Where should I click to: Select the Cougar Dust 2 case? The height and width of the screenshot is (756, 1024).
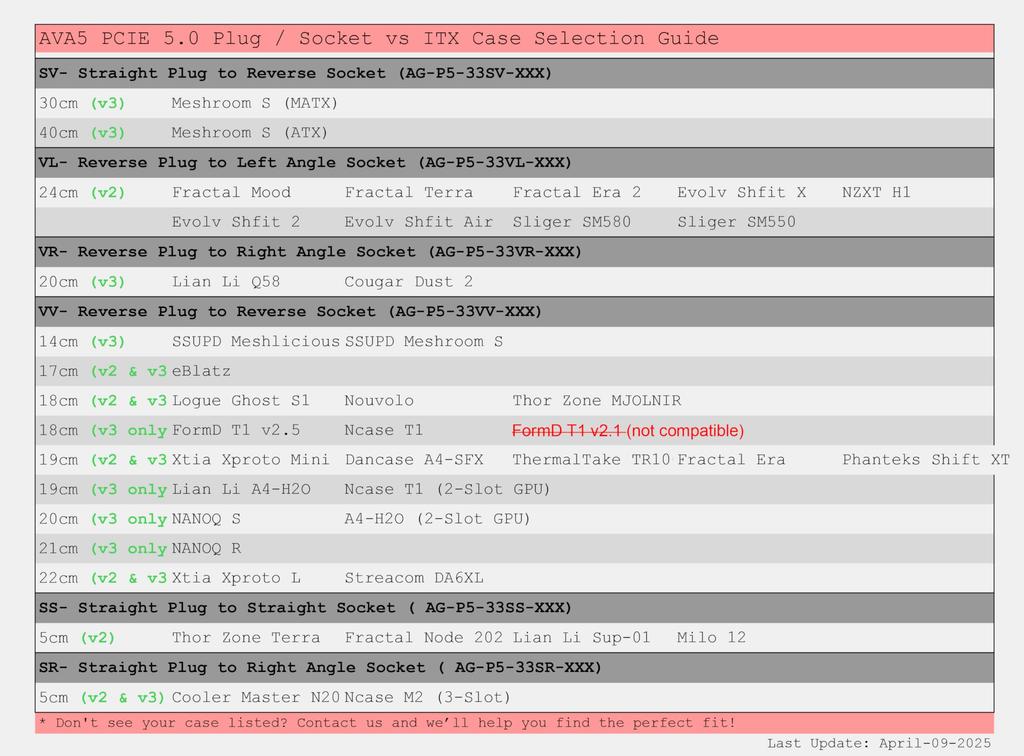point(408,281)
